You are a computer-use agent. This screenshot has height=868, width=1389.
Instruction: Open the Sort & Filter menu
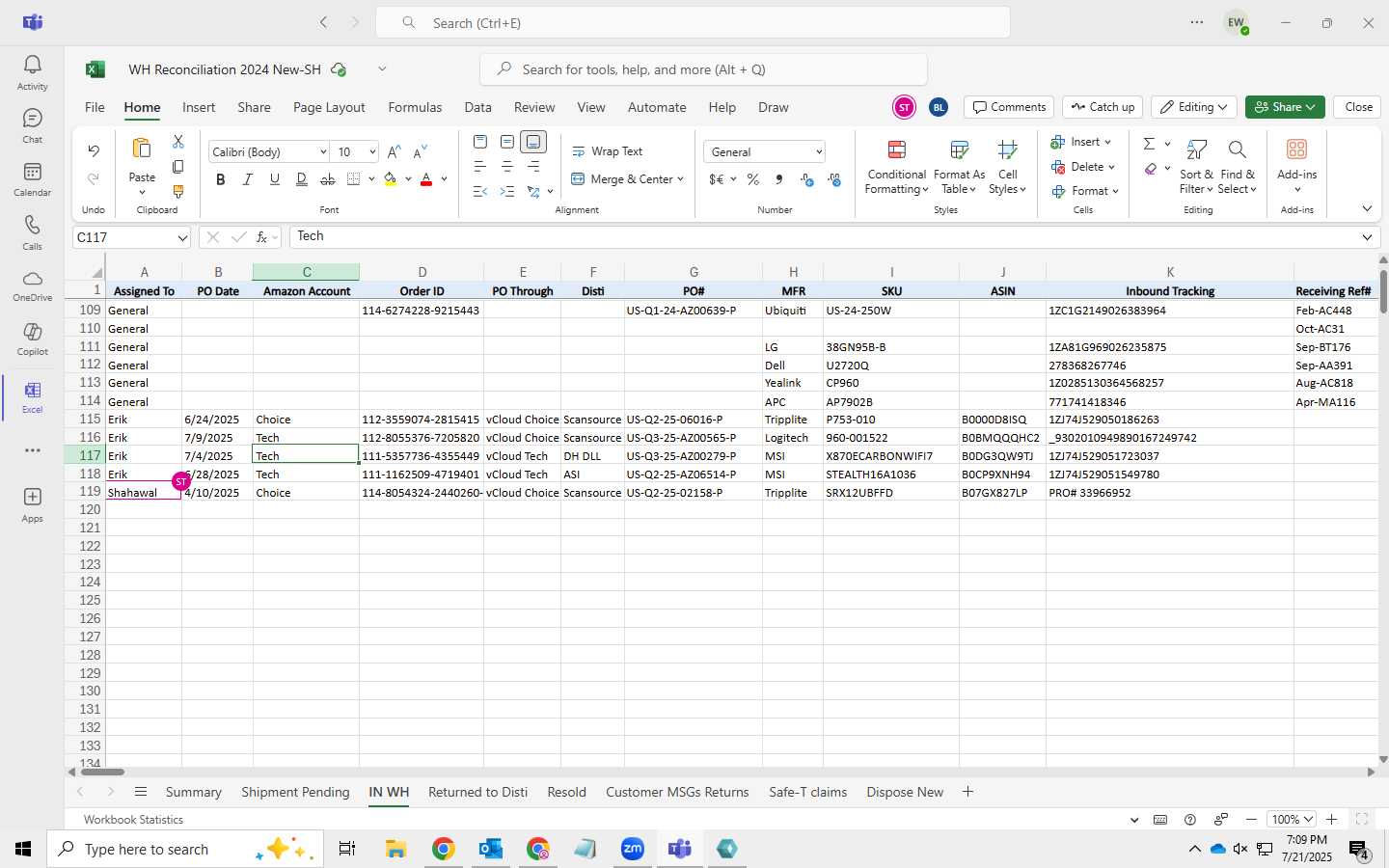click(x=1196, y=166)
